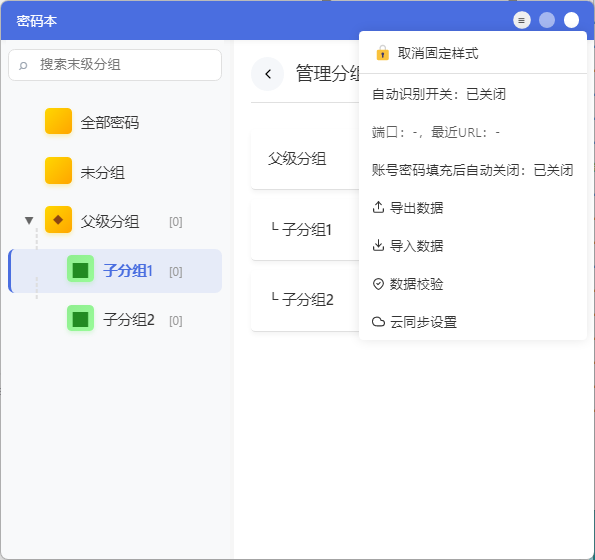Click the shield check icon for 数据校验

click(x=378, y=284)
